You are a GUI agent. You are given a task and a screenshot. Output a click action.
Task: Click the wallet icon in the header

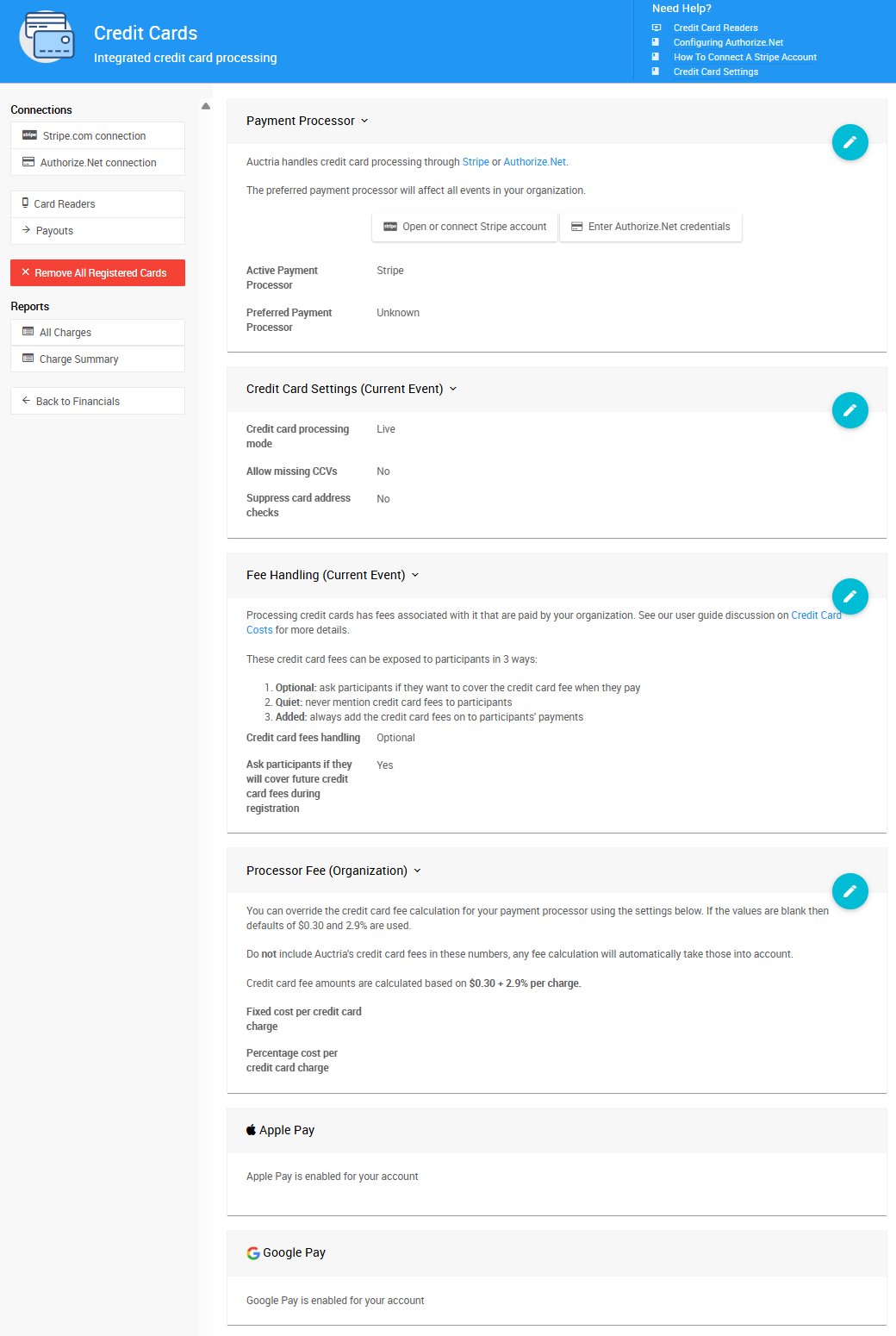pyautogui.click(x=47, y=37)
